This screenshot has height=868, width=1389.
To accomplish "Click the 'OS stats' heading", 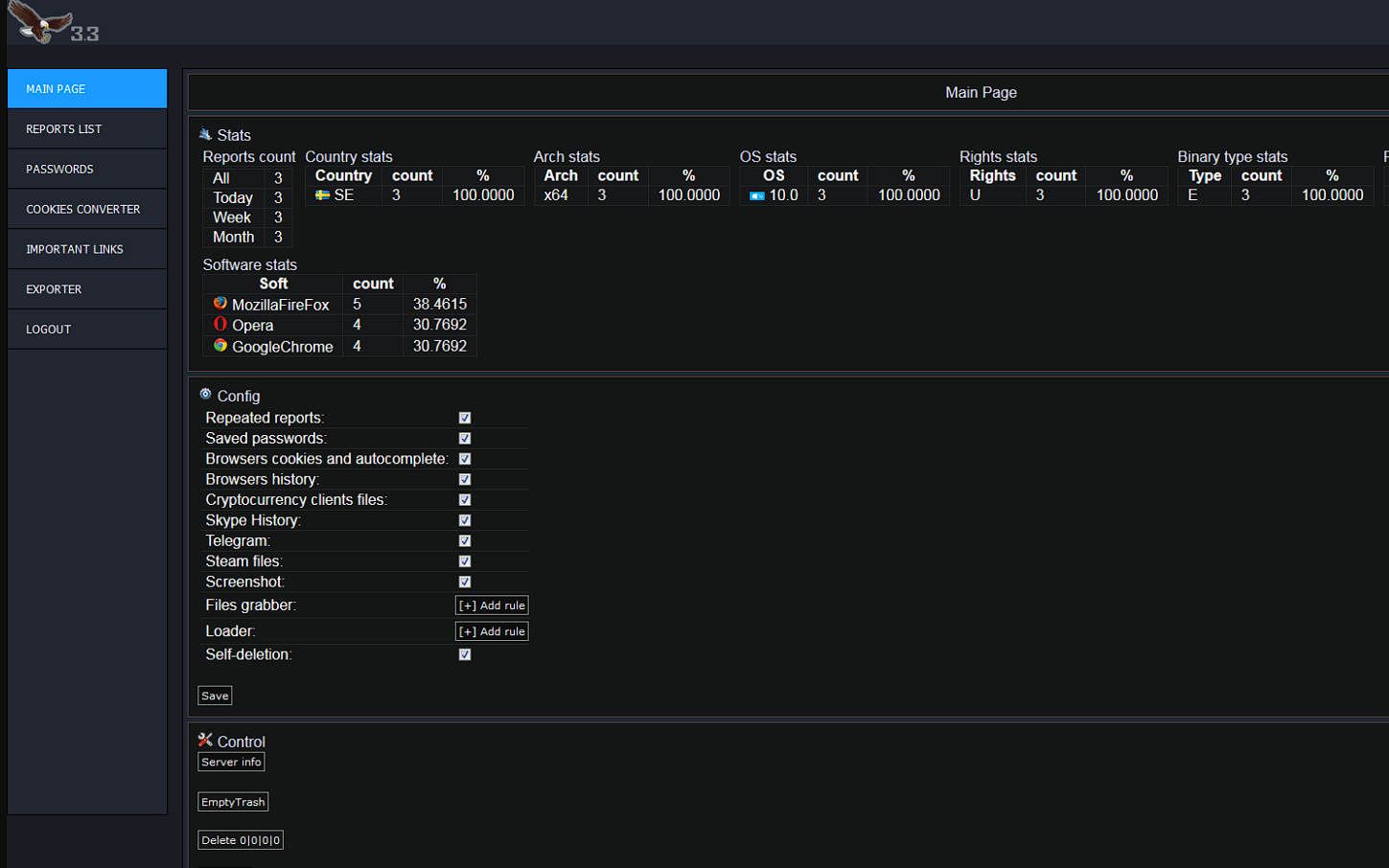I will (768, 156).
